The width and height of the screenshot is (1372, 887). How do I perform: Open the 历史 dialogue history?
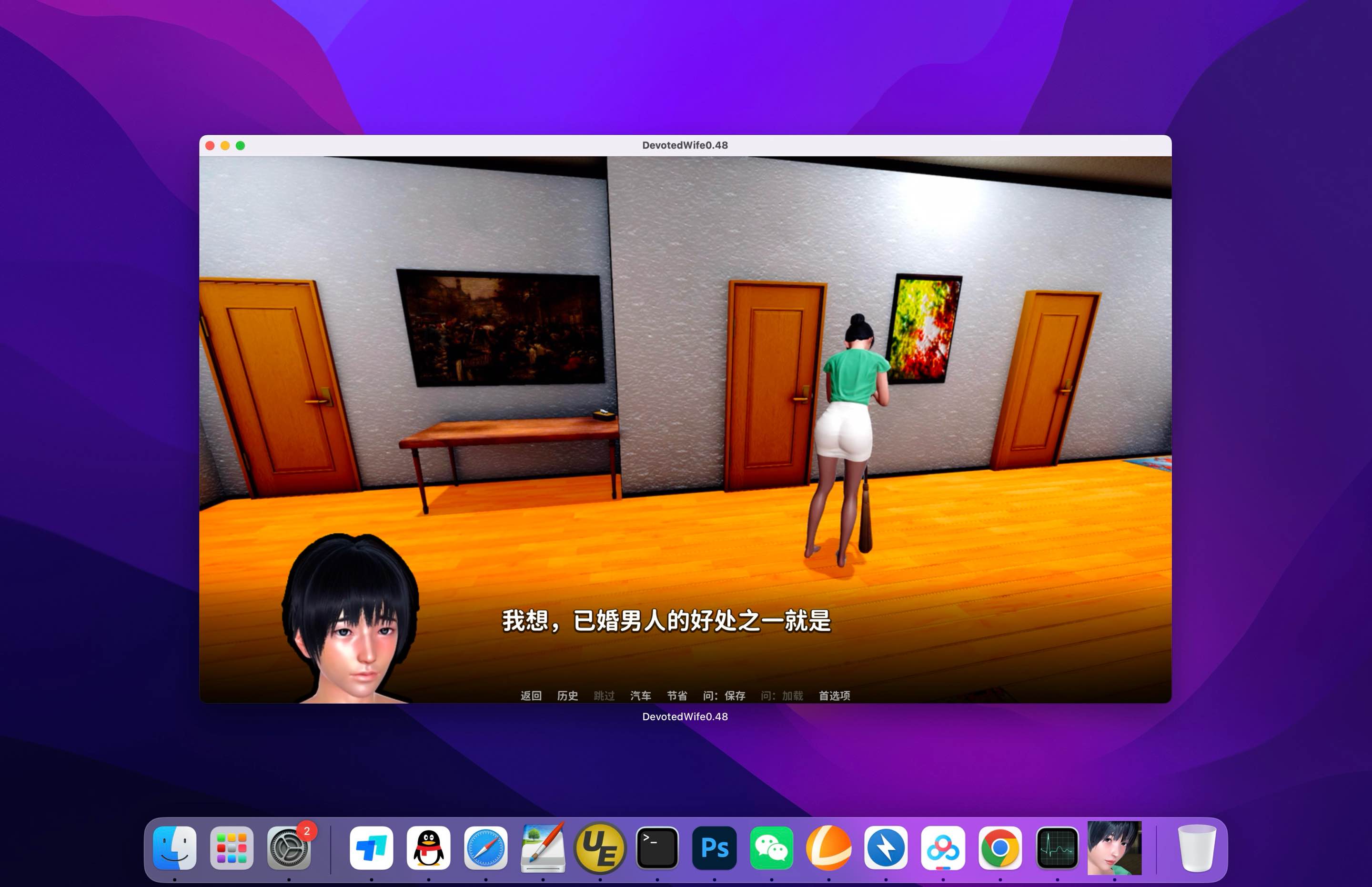tap(567, 696)
